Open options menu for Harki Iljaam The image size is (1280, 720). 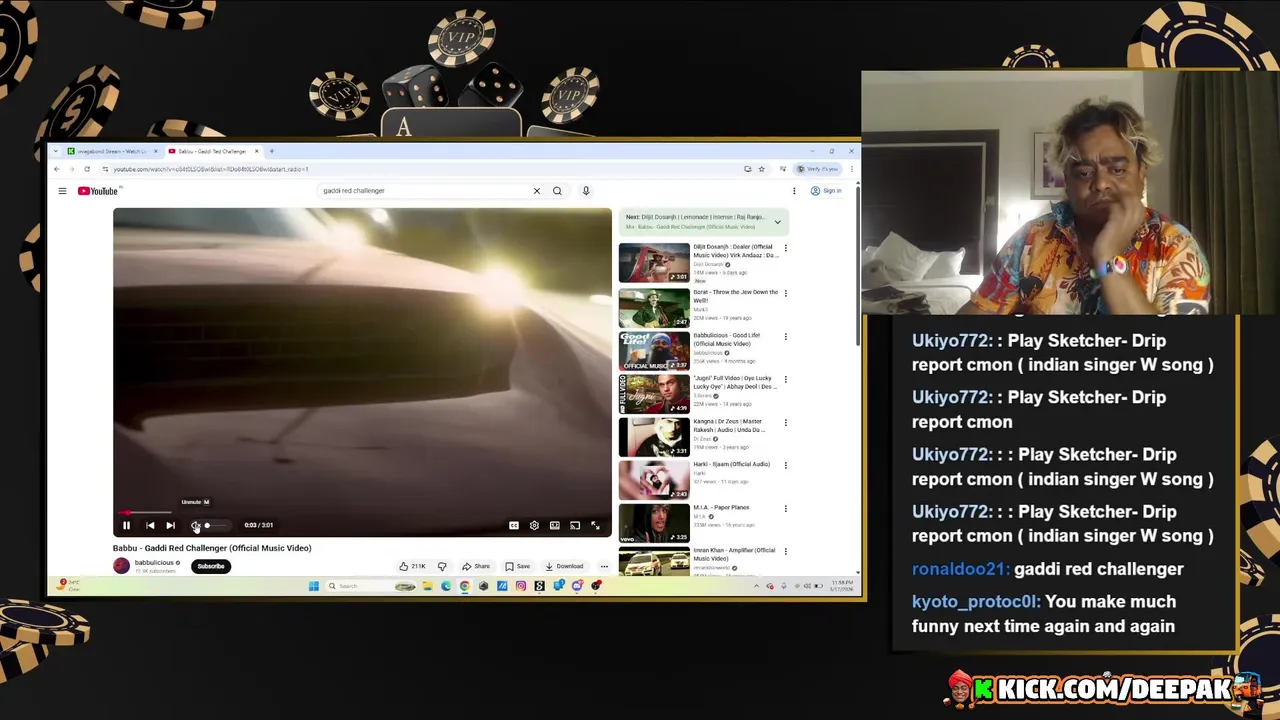coord(785,465)
